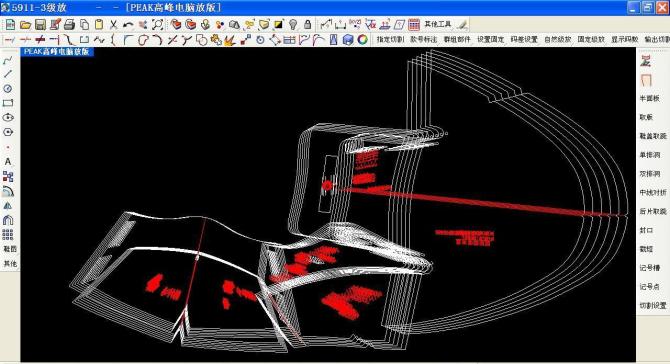
Task: Click the dot grid icon in left sidebar
Action: pos(8,234)
